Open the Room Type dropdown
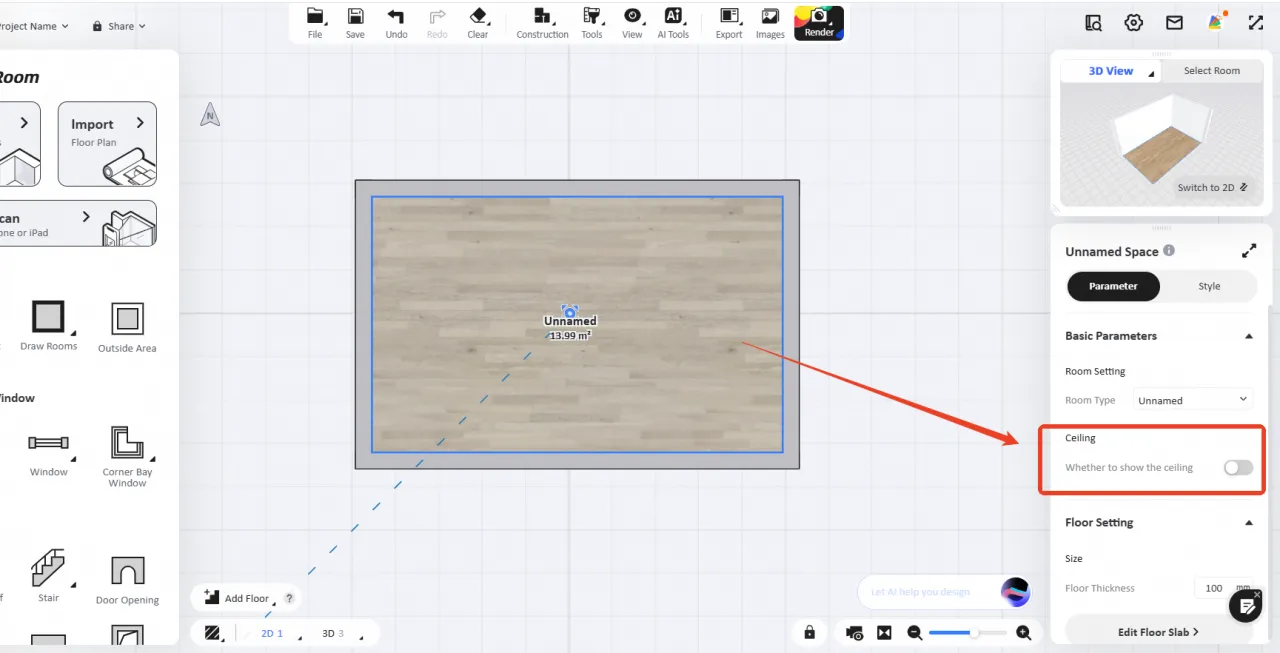The width and height of the screenshot is (1280, 653). [1193, 400]
